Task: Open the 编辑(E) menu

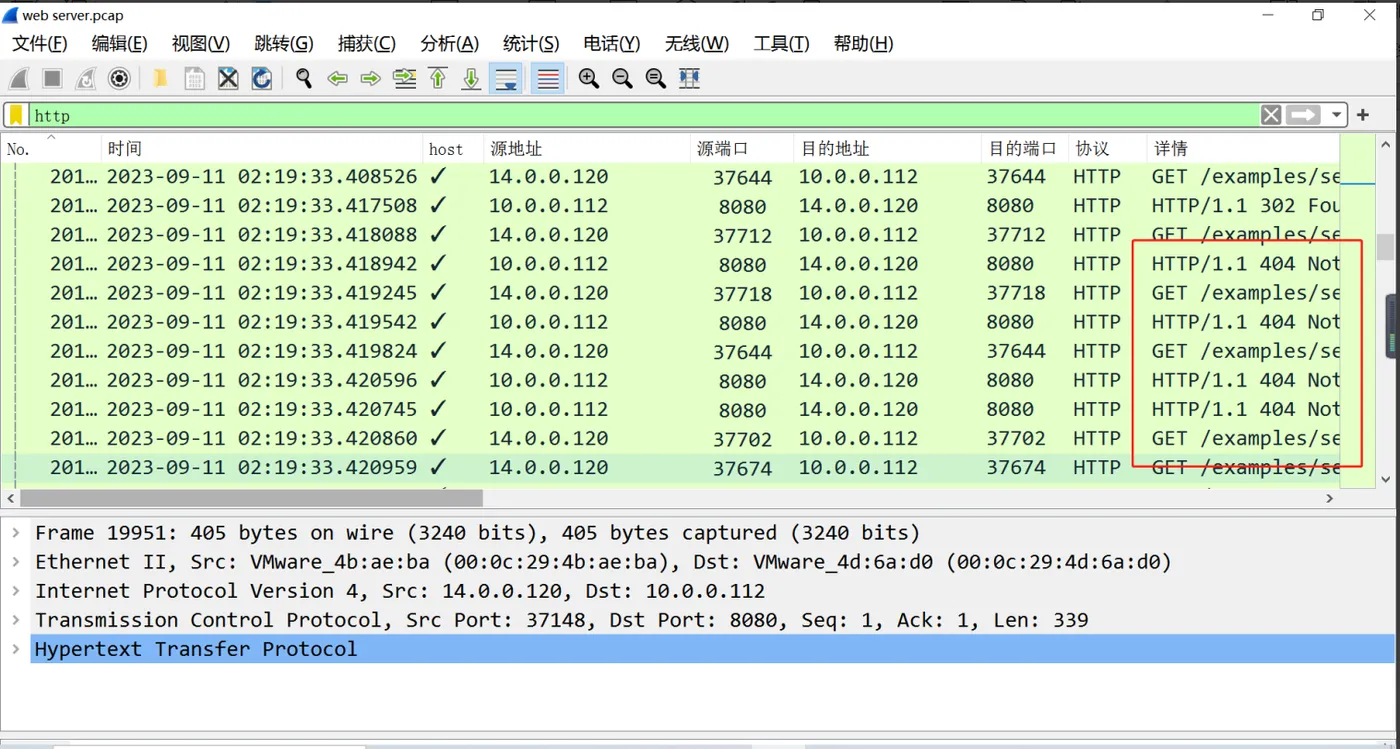Action: tap(119, 43)
